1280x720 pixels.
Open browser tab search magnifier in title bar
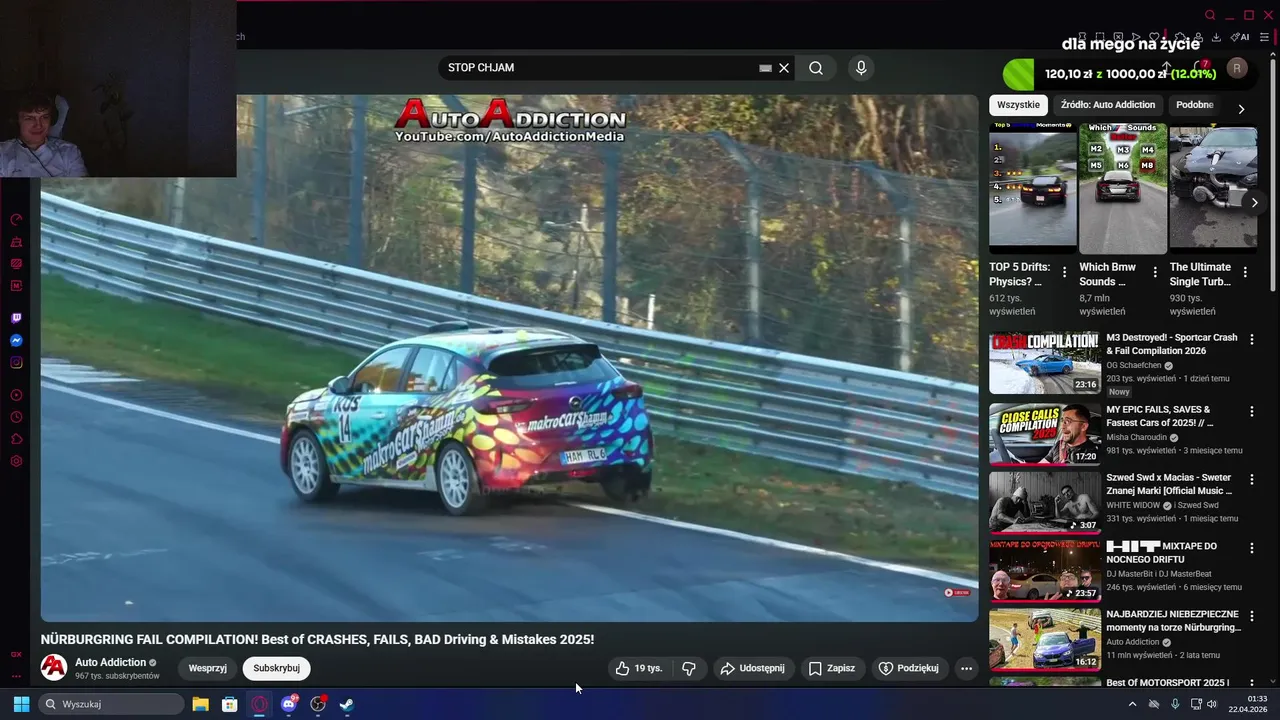tap(1210, 15)
